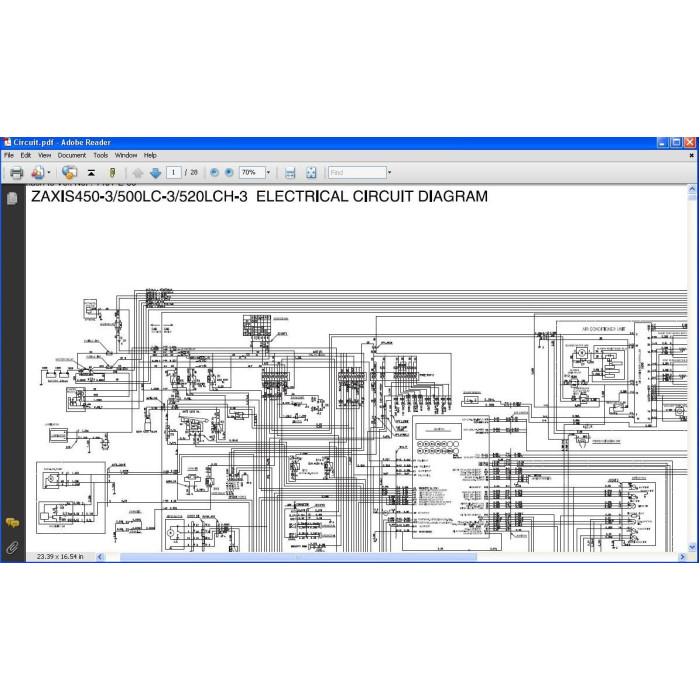Go to previous page with up arrow

(138, 173)
